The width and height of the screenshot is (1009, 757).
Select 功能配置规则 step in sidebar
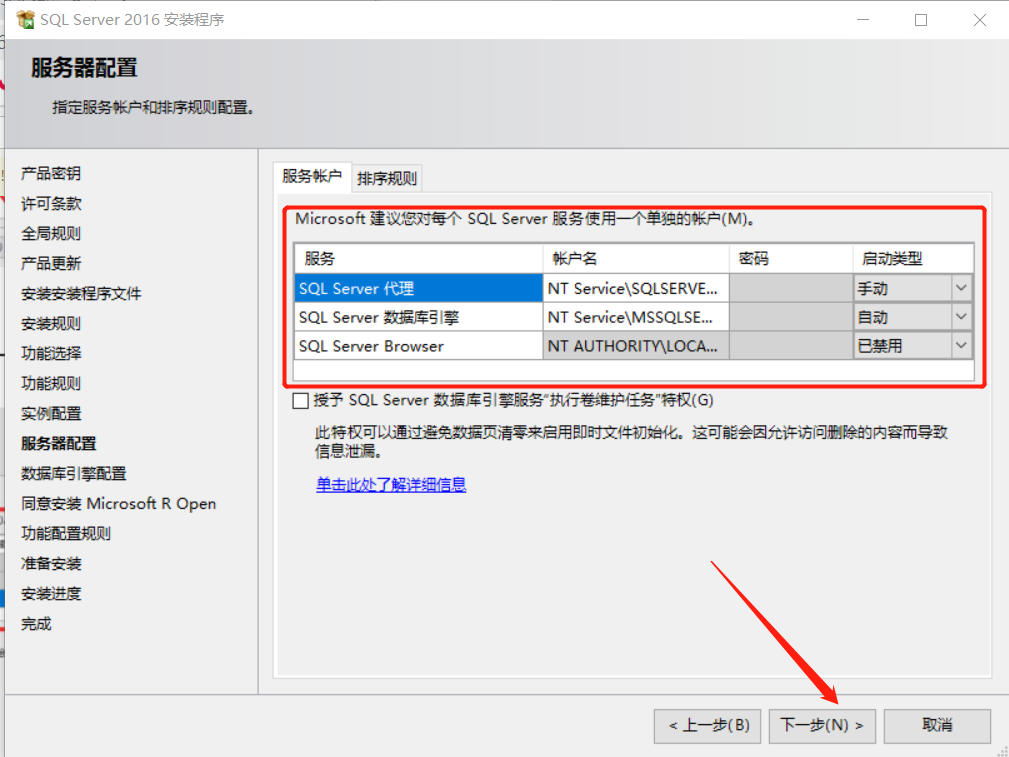tap(66, 534)
